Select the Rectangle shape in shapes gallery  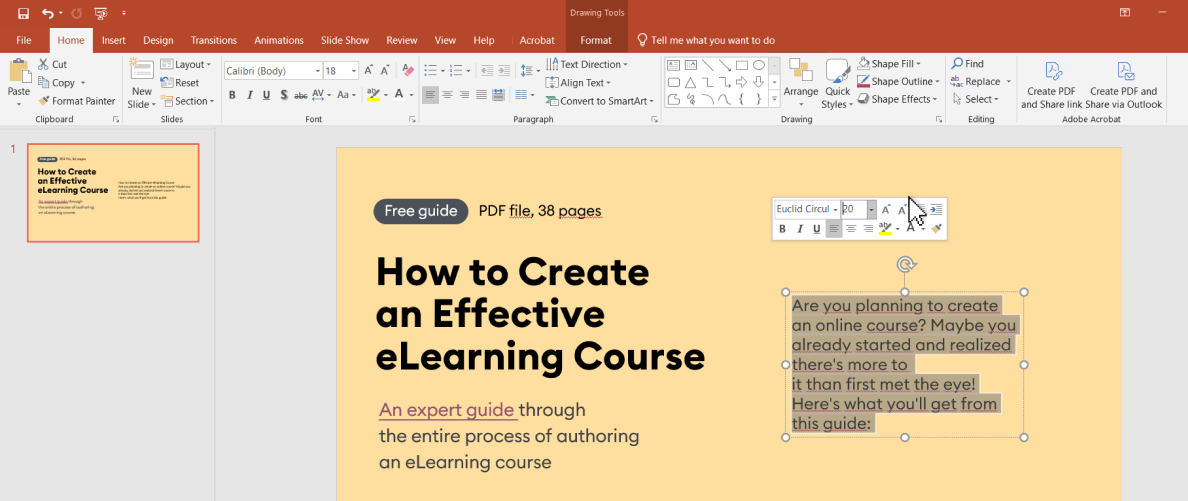[x=742, y=65]
